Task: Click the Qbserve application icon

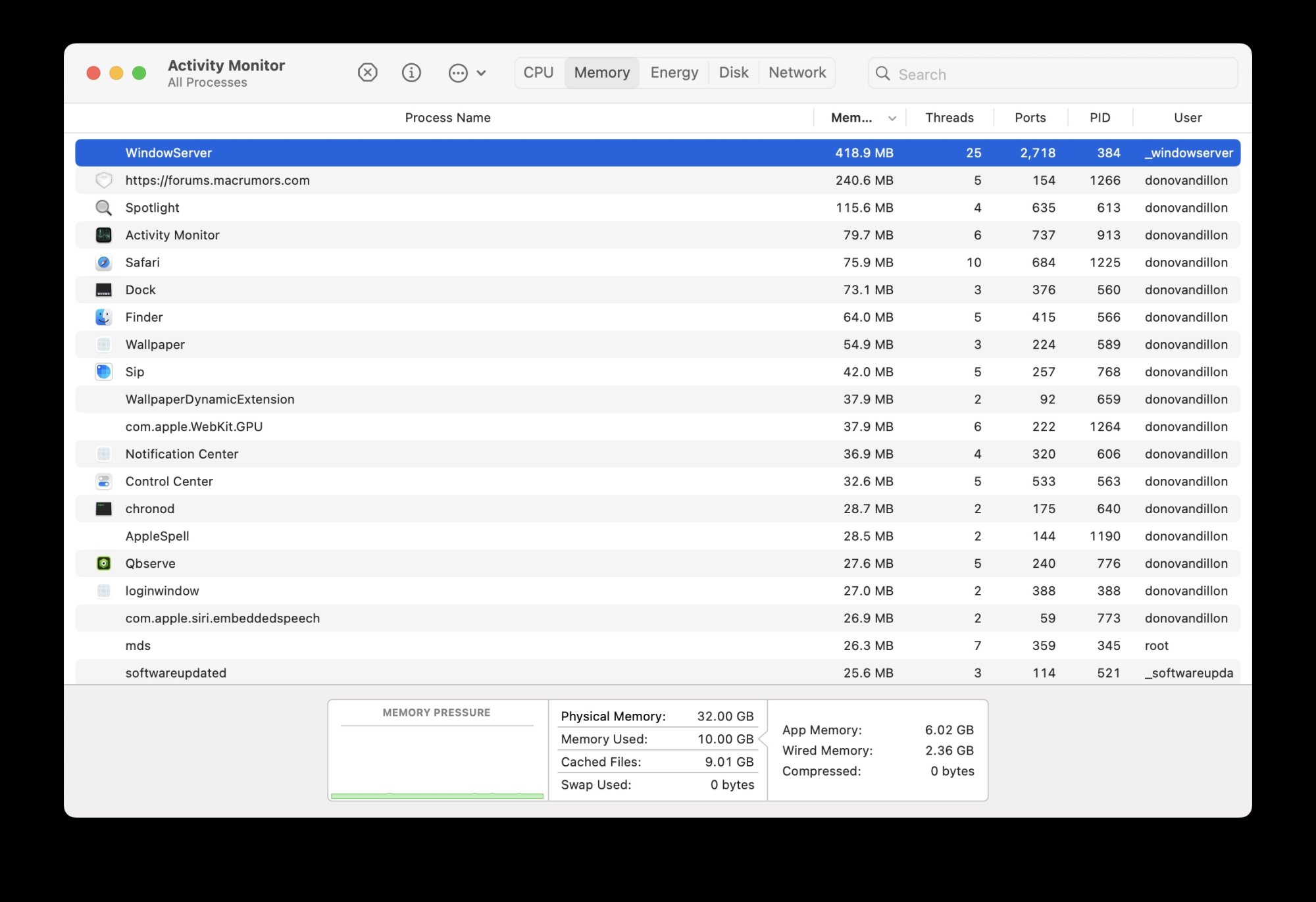Action: (x=103, y=563)
